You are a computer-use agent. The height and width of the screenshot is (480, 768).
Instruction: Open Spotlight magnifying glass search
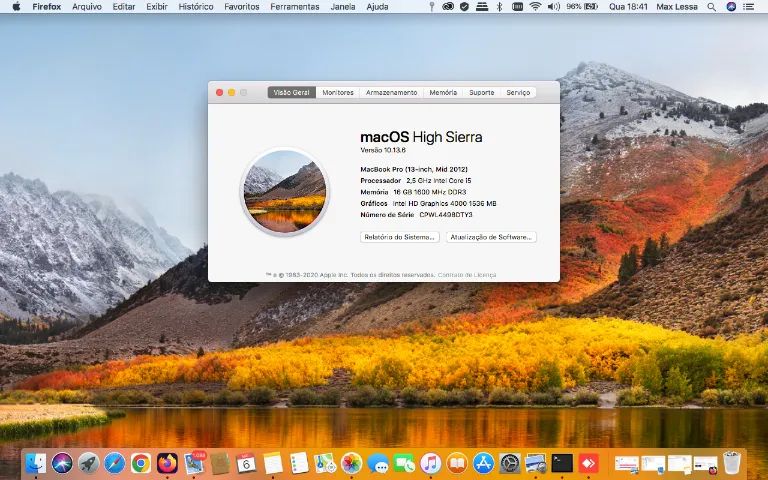[x=712, y=7]
